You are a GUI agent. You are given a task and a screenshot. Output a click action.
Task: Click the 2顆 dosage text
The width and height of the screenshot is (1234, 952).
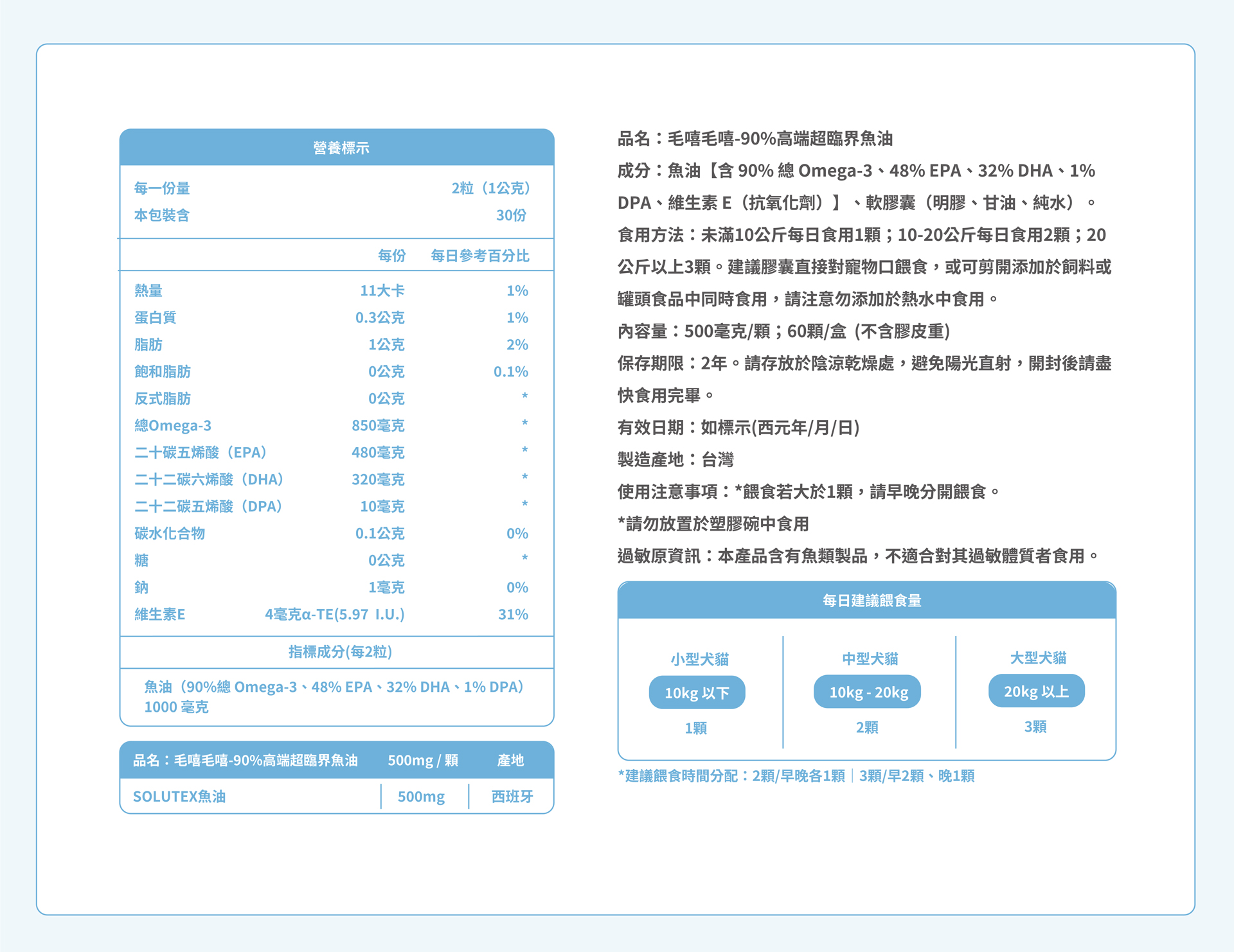point(867,727)
